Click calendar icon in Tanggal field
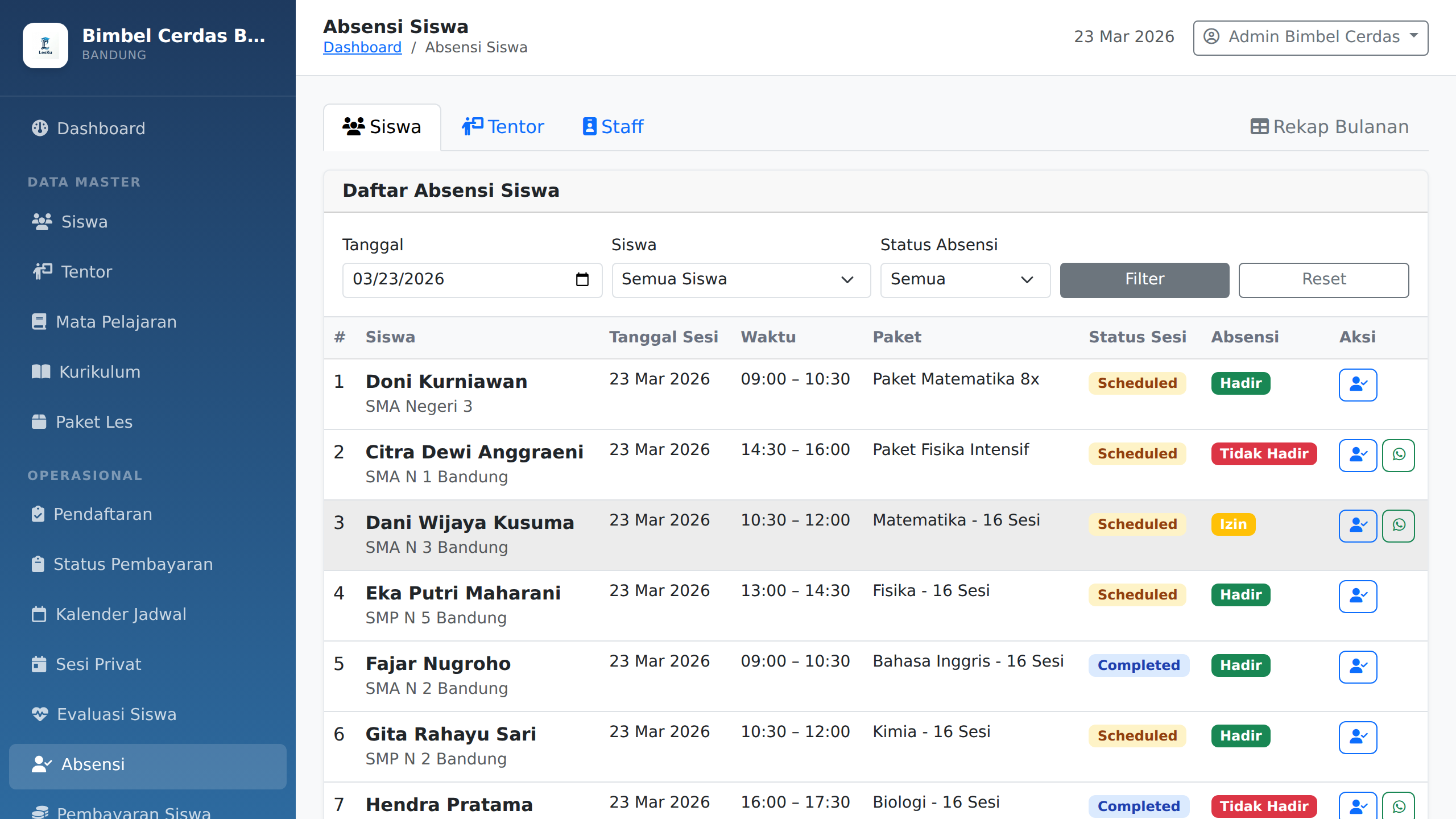 point(582,280)
